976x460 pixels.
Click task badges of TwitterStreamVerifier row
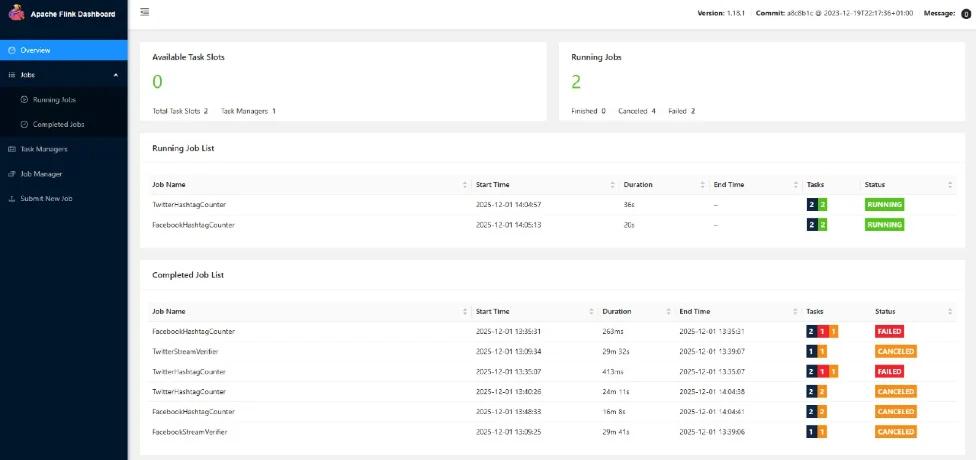817,352
